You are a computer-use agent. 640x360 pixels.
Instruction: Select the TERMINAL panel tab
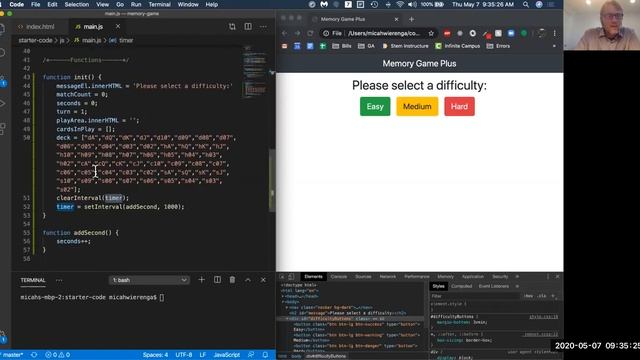tap(33, 280)
